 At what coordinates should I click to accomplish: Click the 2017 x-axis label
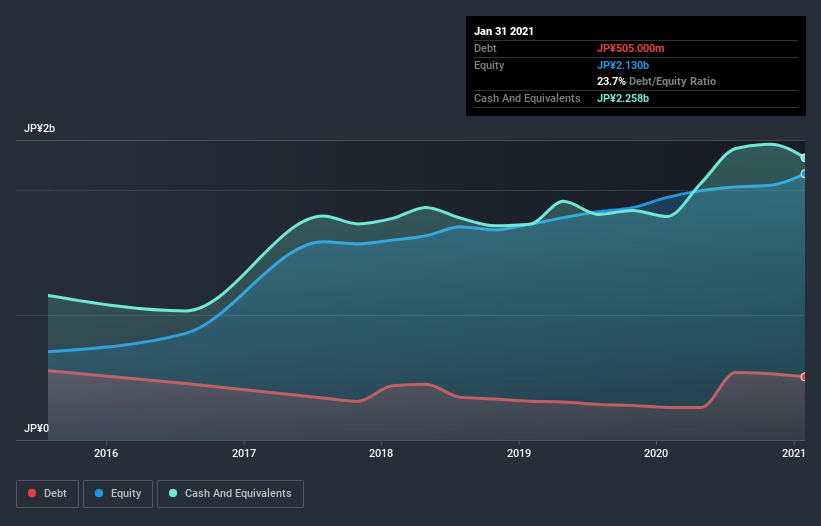(243, 453)
